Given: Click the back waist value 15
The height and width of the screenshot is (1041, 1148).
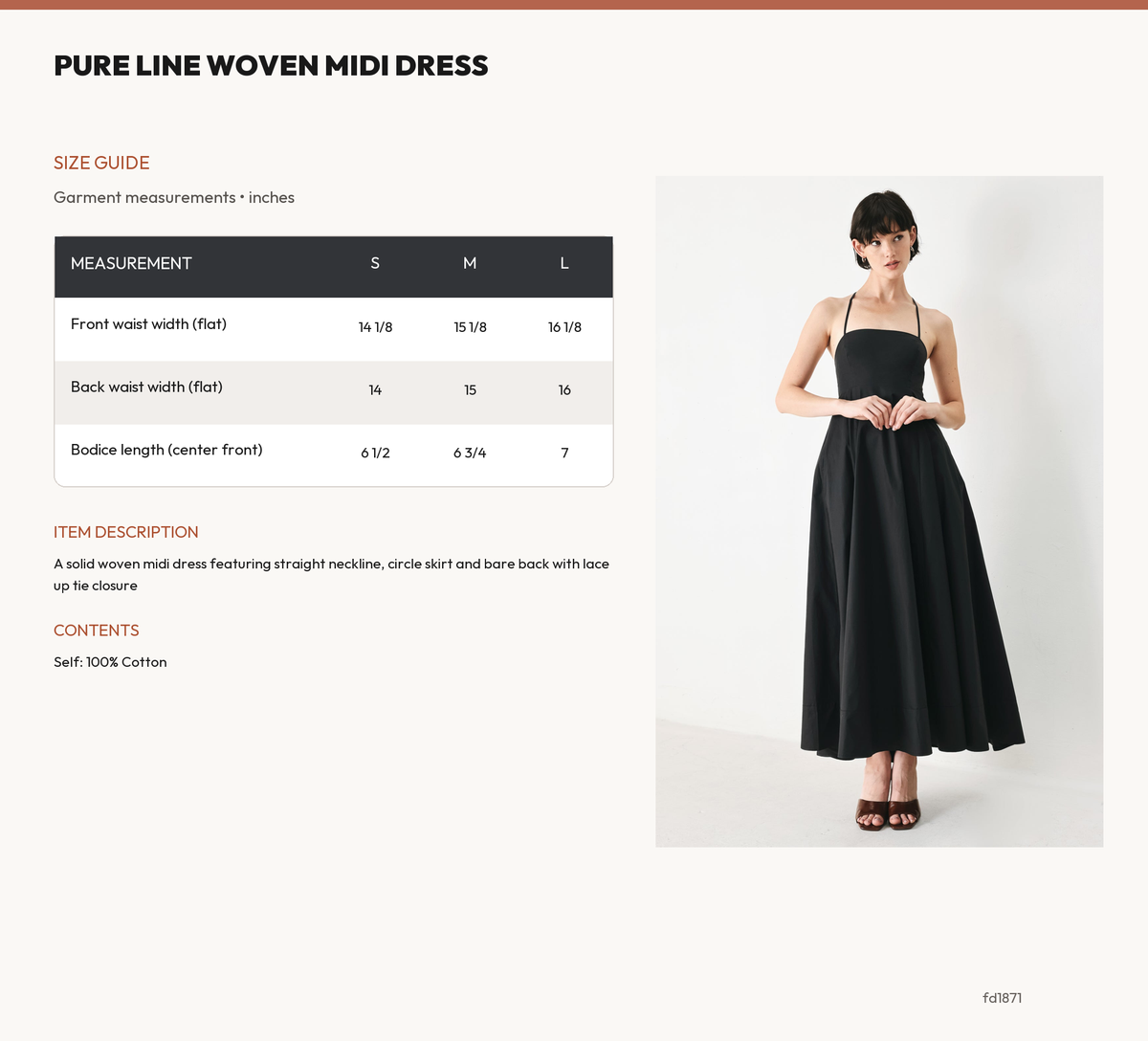Looking at the screenshot, I should 470,390.
